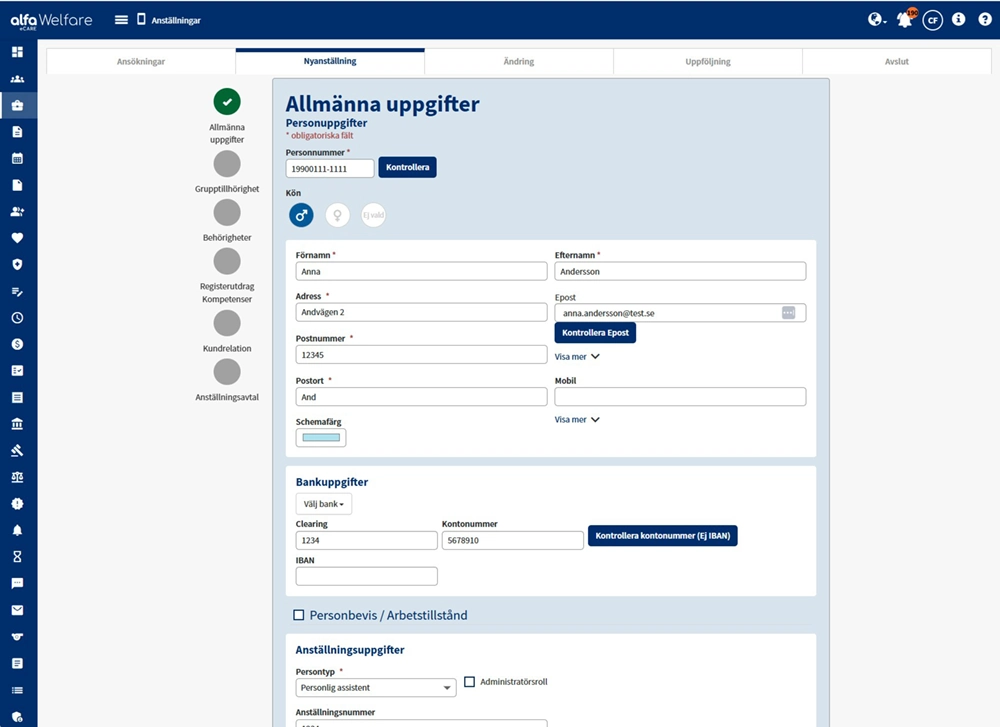Open the Persontyp dropdown
The width and height of the screenshot is (1000, 727).
(x=375, y=688)
